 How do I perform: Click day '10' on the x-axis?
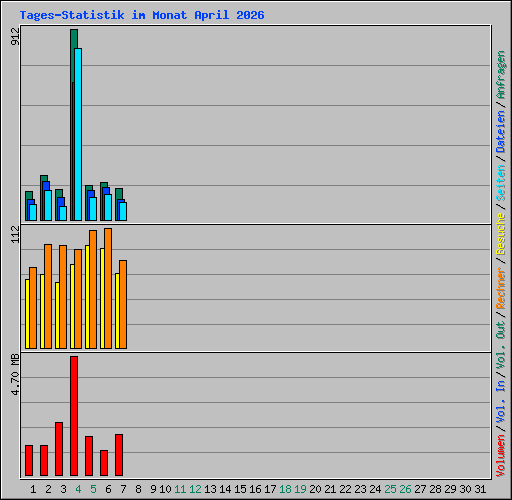[165, 489]
